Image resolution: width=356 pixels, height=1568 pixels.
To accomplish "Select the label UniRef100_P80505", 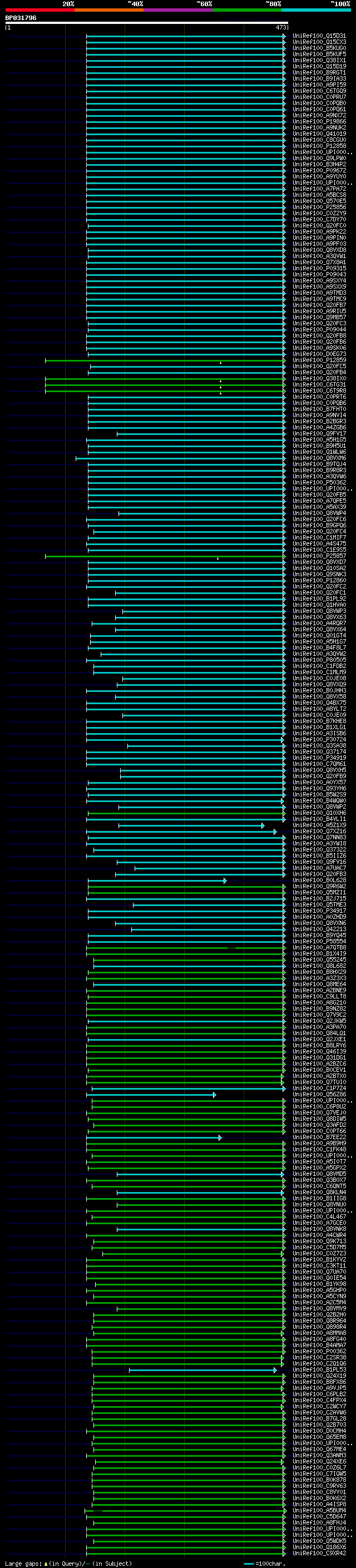I will (319, 660).
